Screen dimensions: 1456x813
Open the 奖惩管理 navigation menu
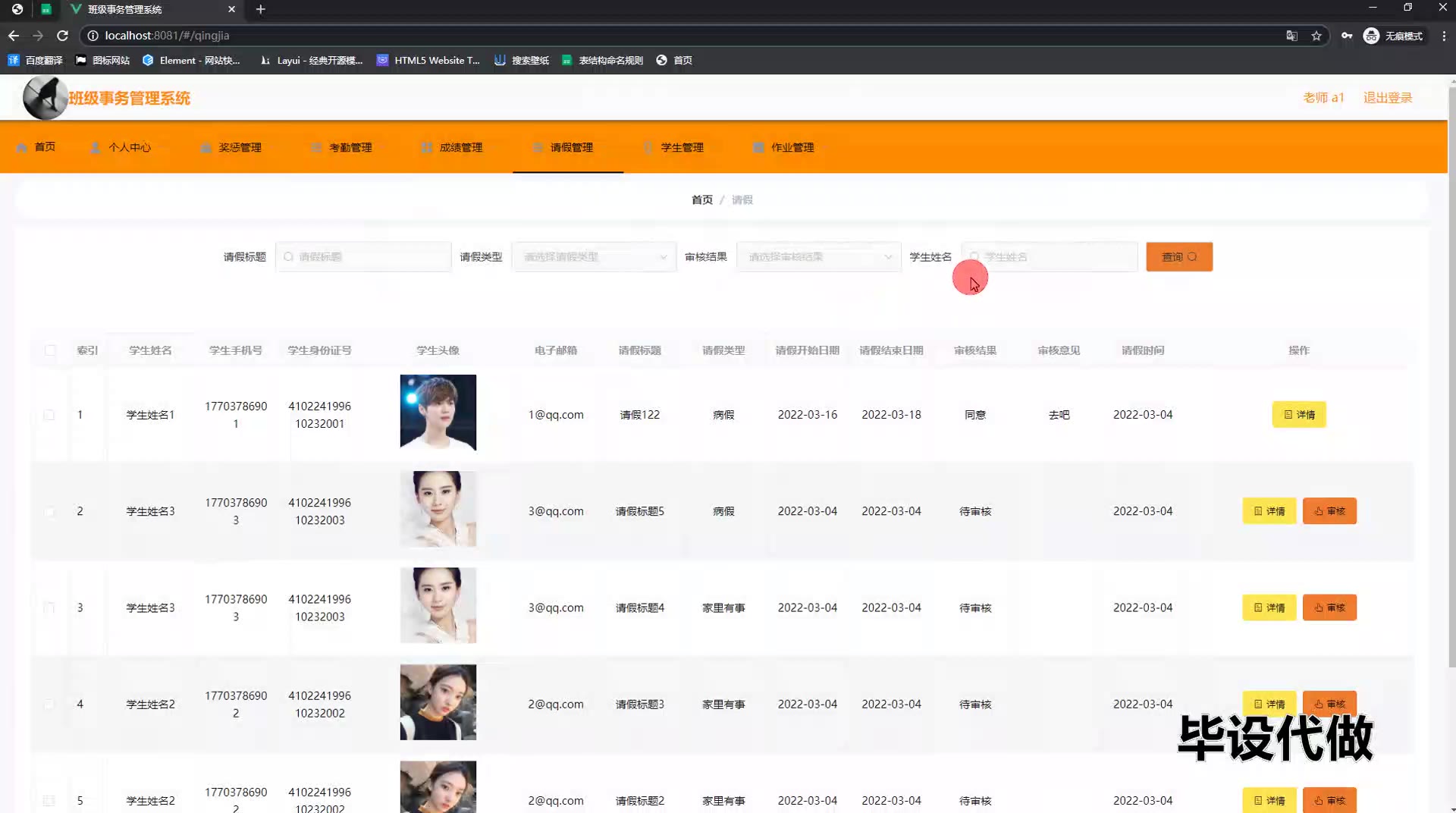[231, 147]
